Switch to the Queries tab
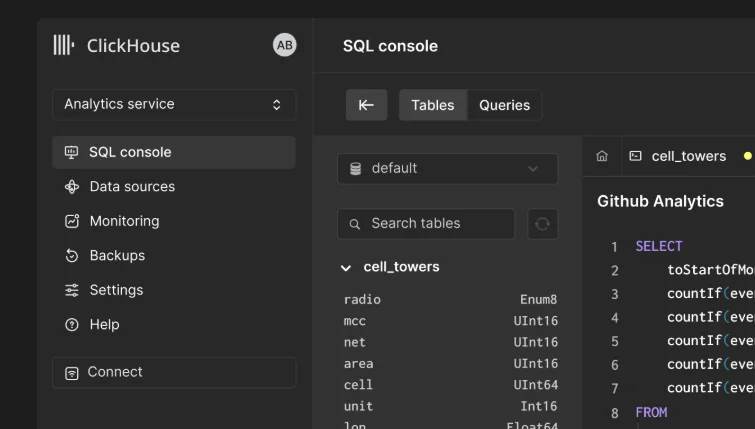 pos(504,105)
